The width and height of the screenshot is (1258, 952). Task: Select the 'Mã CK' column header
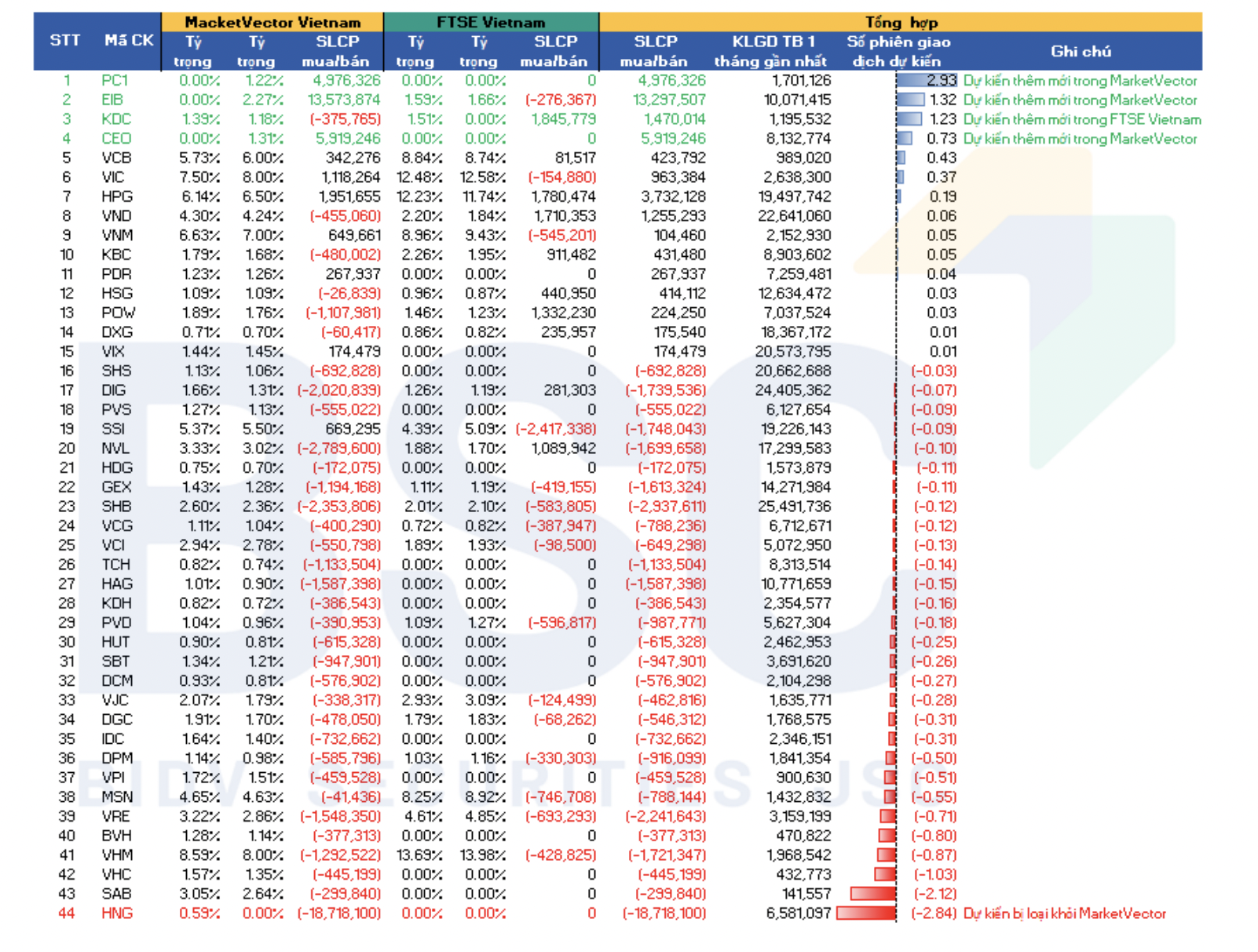click(129, 40)
